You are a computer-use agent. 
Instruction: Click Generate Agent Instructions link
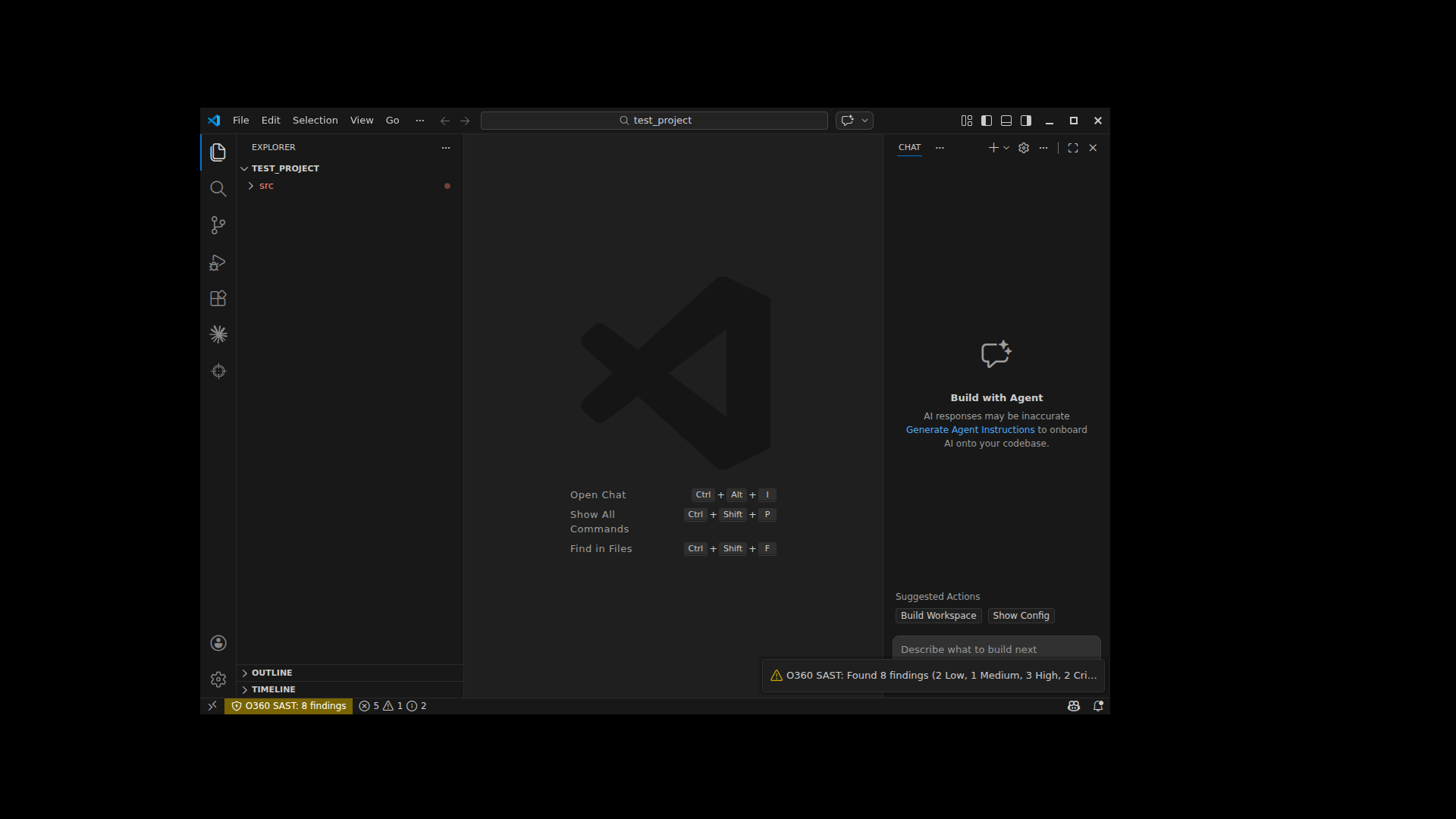969,430
